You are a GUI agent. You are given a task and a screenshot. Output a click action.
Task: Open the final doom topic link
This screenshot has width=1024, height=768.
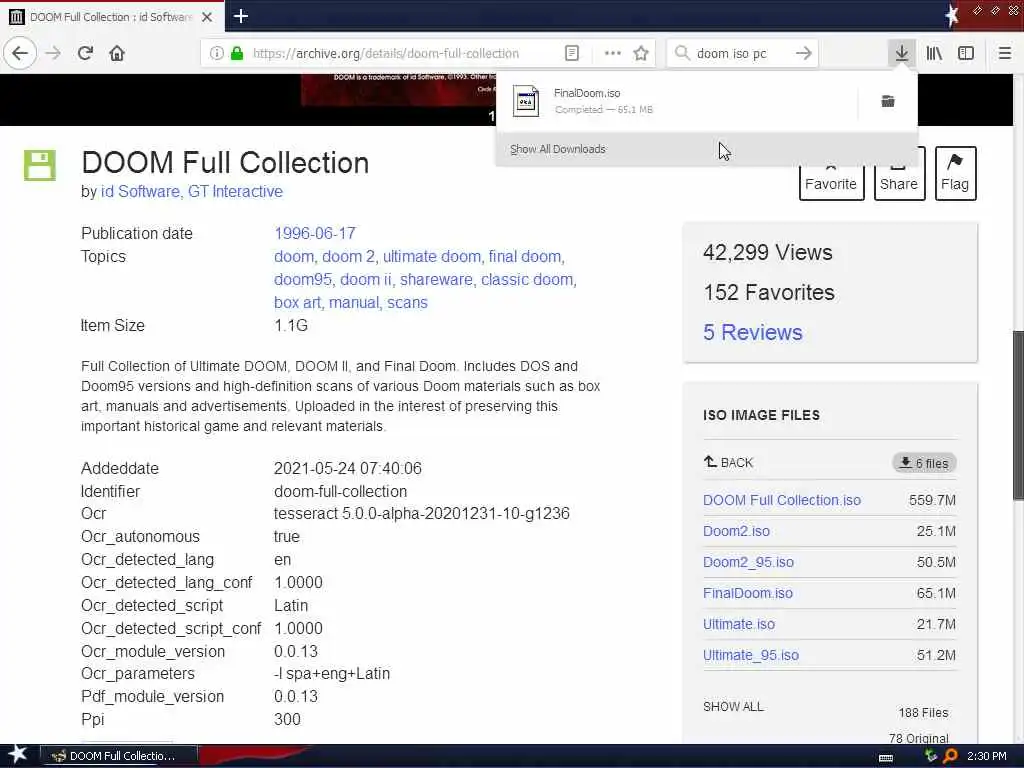tap(525, 257)
